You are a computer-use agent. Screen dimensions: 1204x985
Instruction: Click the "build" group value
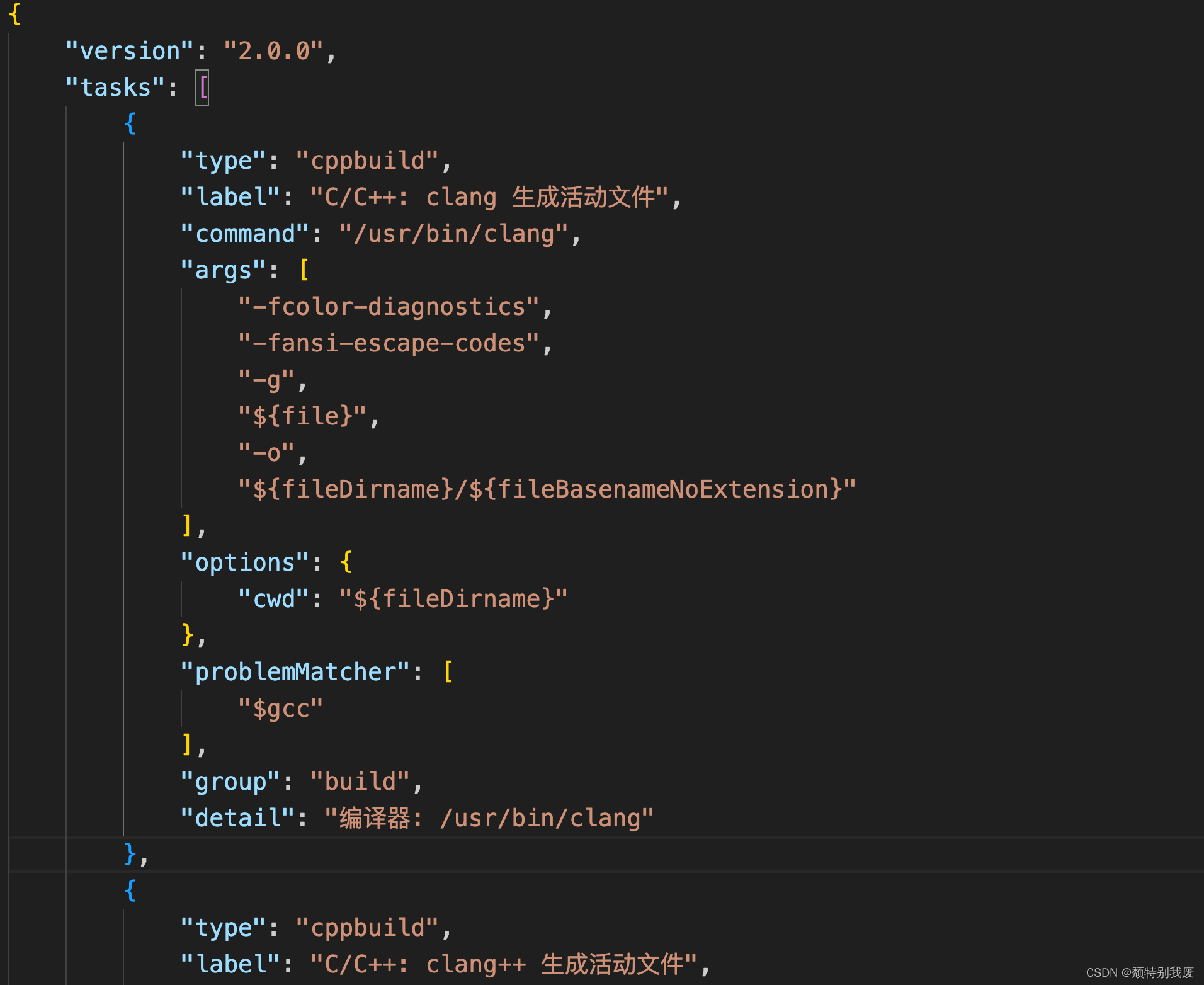pos(360,782)
